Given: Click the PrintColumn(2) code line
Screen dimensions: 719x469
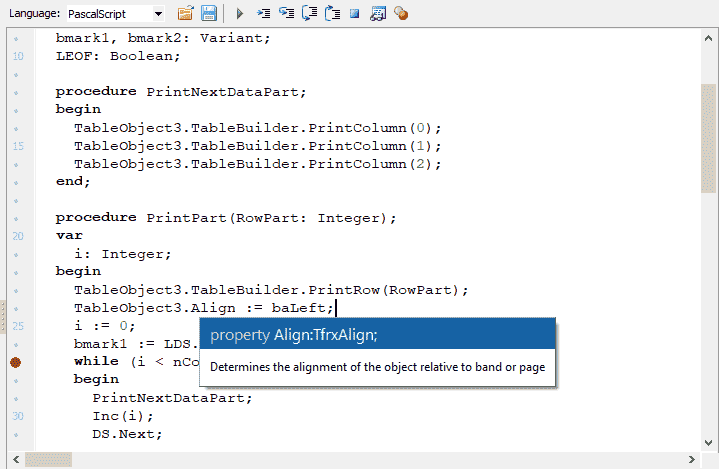Looking at the screenshot, I should pos(258,164).
